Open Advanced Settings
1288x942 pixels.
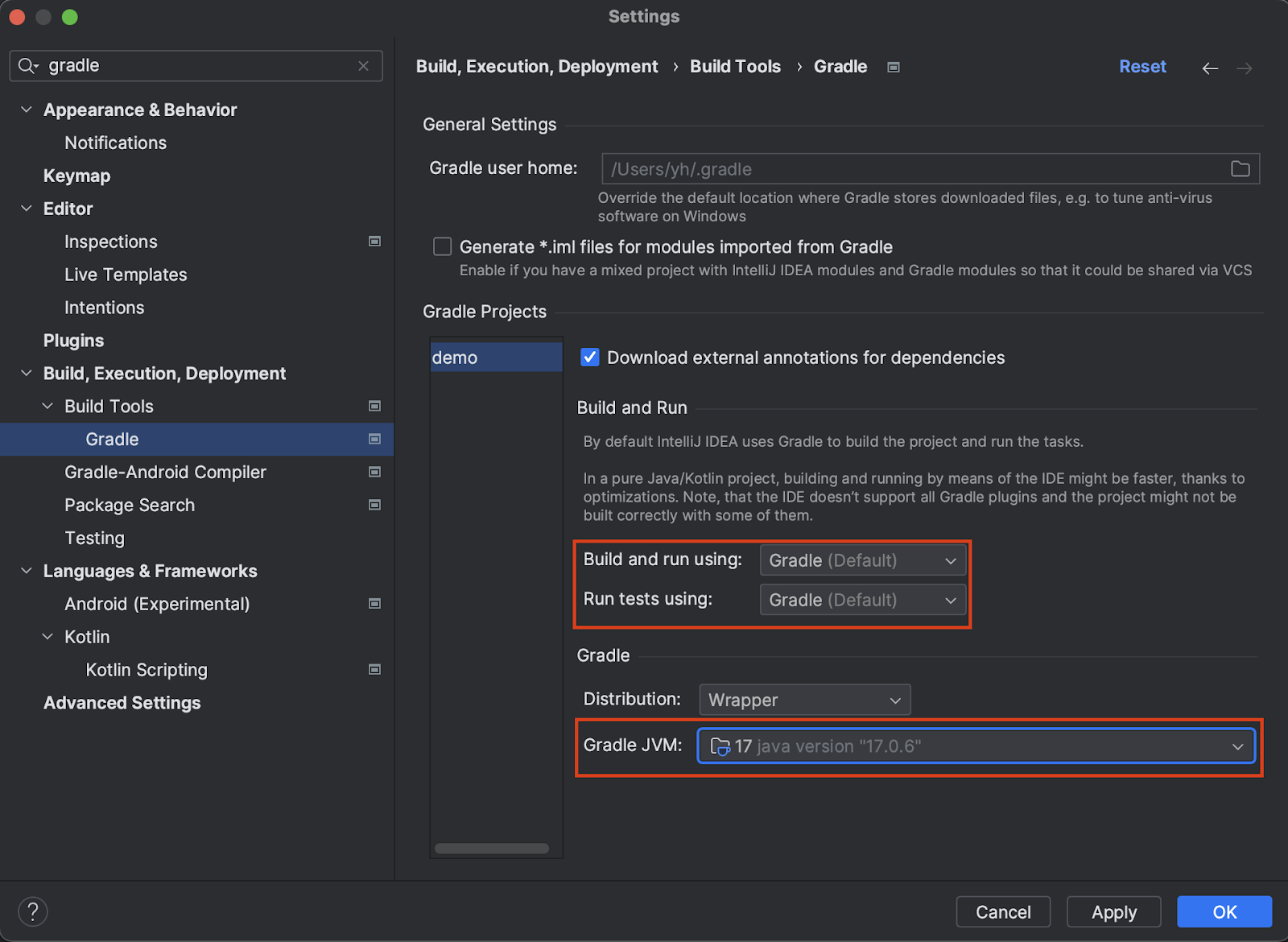click(x=122, y=703)
